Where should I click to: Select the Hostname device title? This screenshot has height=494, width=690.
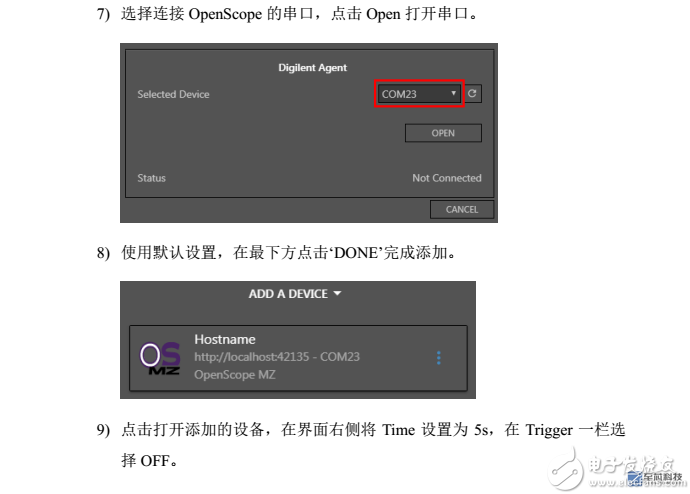(225, 339)
